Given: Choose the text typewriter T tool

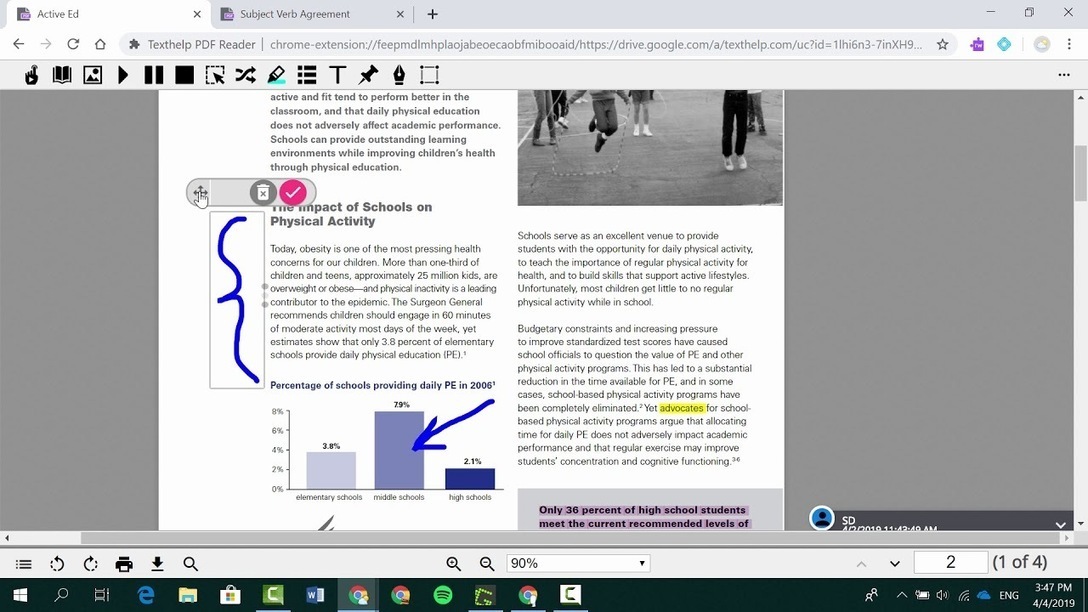Looking at the screenshot, I should [337, 75].
